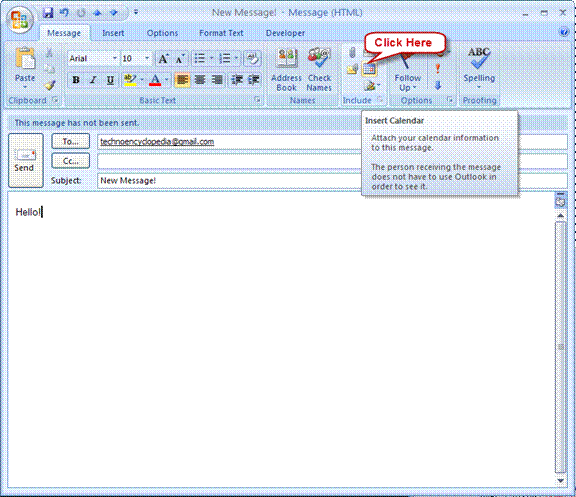
Task: Click the Check Names icon
Action: click(319, 70)
